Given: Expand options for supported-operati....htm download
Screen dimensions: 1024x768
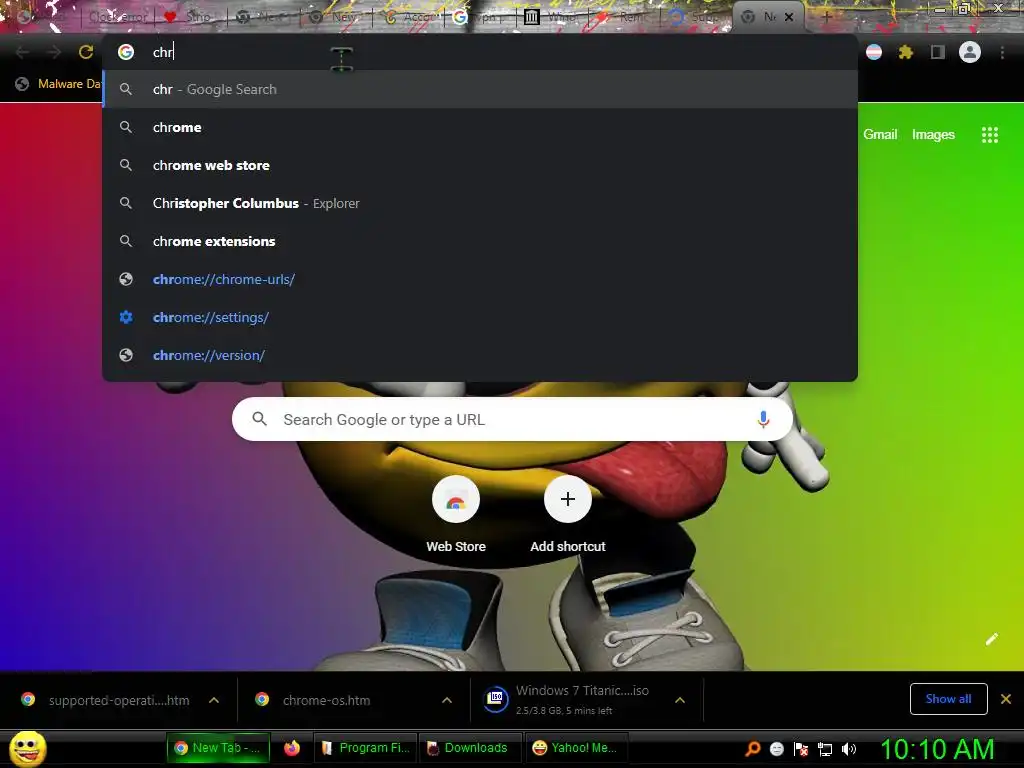Looking at the screenshot, I should [214, 700].
